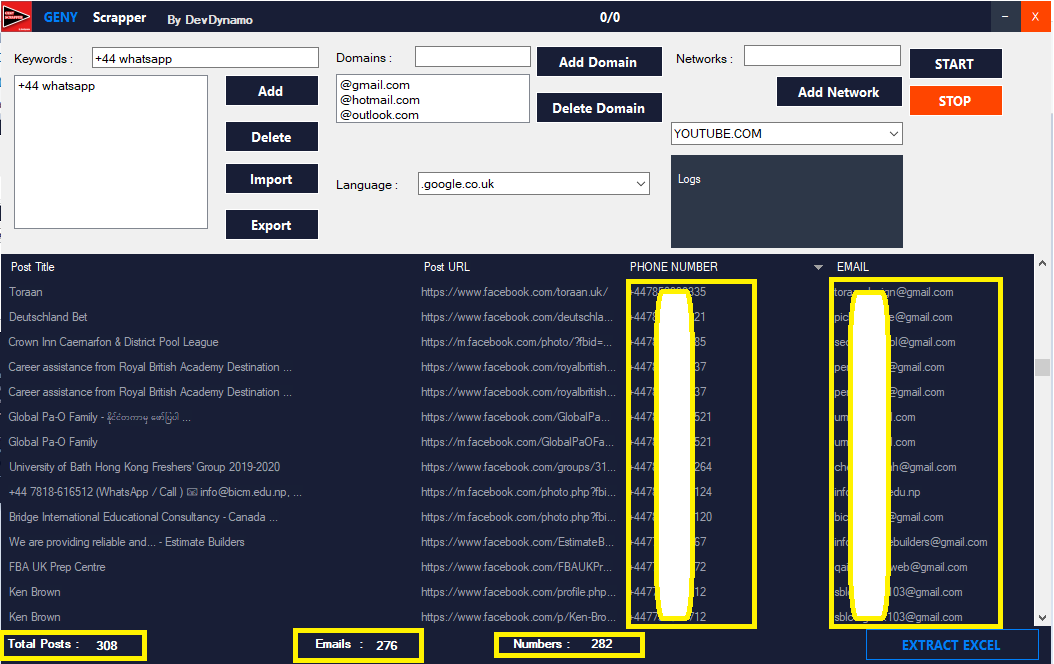Click the Delete Domain button

pos(599,108)
